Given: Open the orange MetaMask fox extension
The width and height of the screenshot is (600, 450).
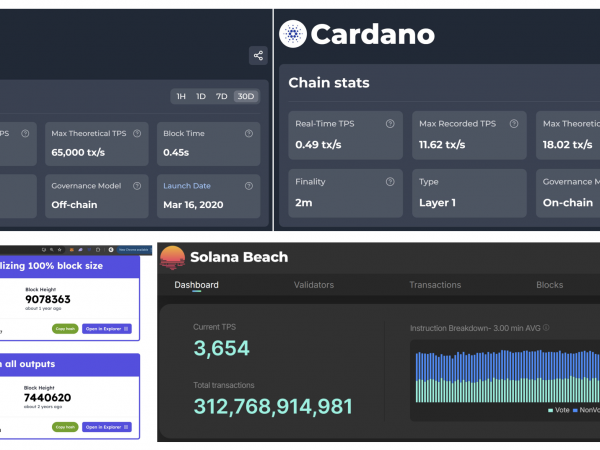Looking at the screenshot, I should pyautogui.click(x=72, y=250).
